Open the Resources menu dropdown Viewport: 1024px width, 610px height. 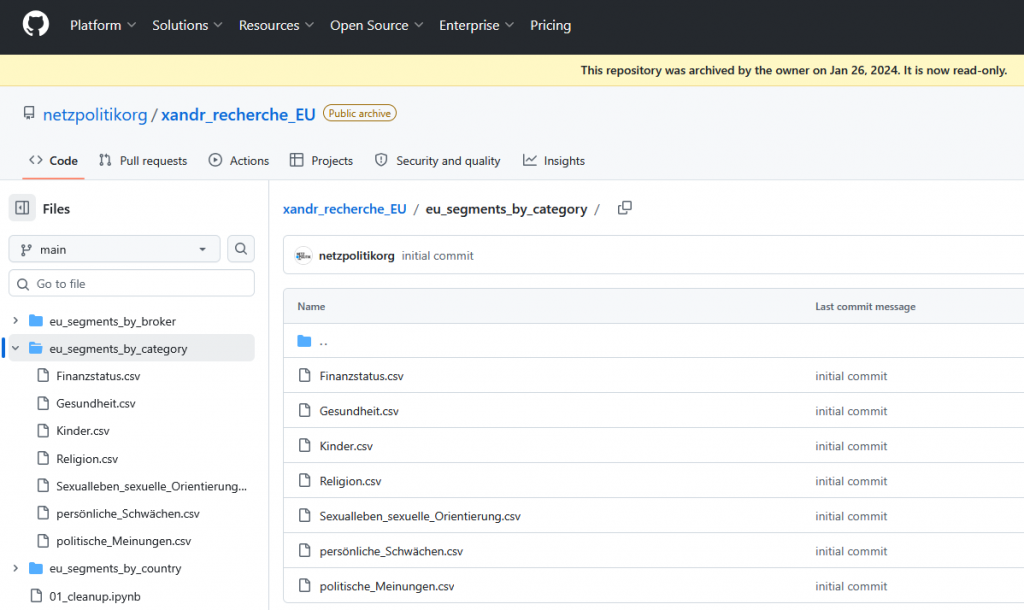pyautogui.click(x=276, y=25)
